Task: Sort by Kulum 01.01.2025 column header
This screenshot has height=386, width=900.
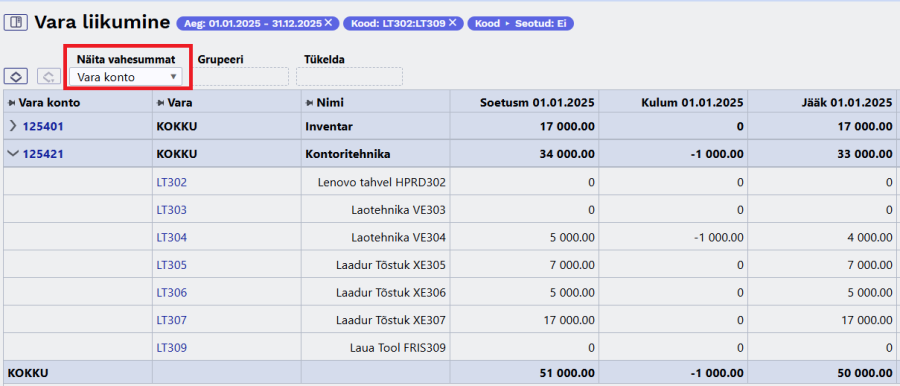Action: pyautogui.click(x=692, y=103)
